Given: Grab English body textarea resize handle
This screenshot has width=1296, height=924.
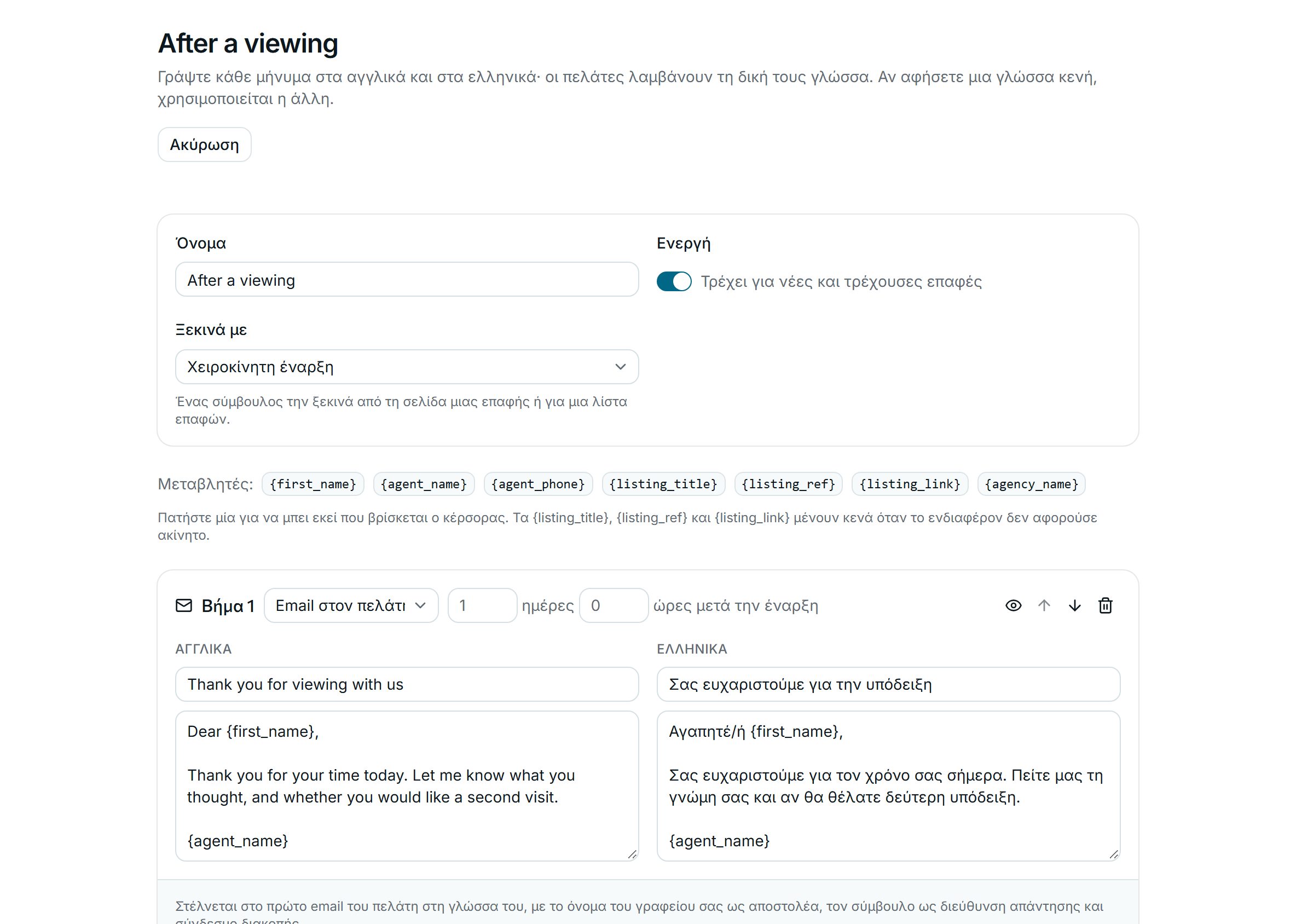Looking at the screenshot, I should pos(632,854).
